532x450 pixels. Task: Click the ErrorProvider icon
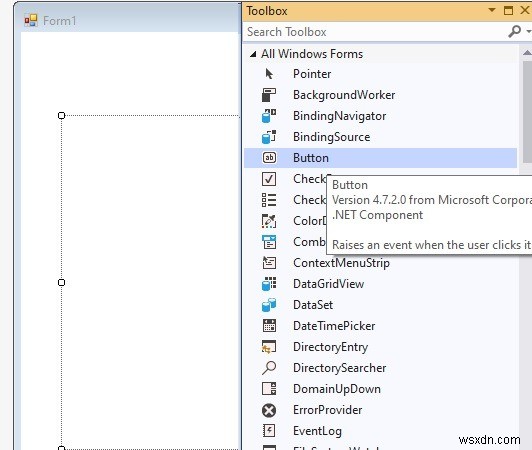pos(269,410)
